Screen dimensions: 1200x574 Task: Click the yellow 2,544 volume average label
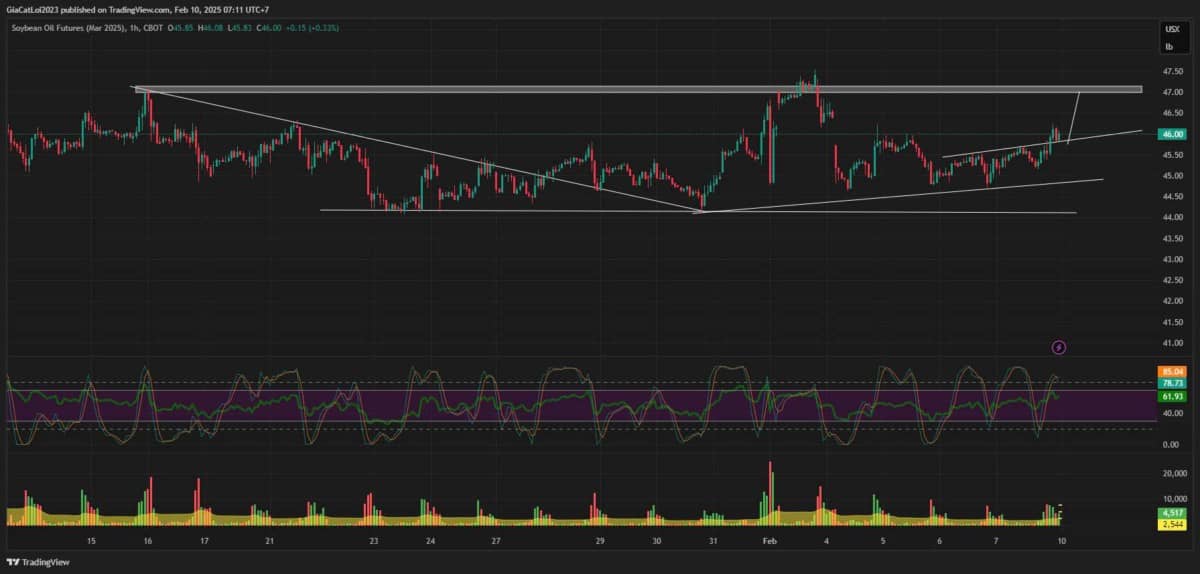(1173, 524)
